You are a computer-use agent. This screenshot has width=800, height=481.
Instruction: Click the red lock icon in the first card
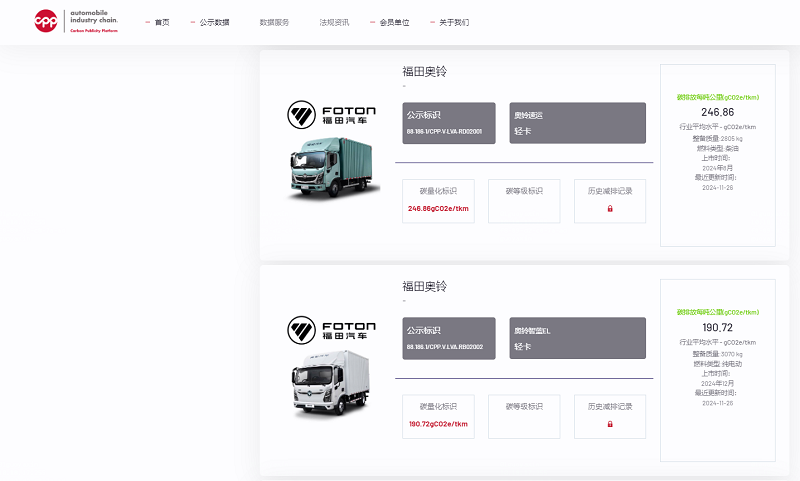pyautogui.click(x=610, y=209)
